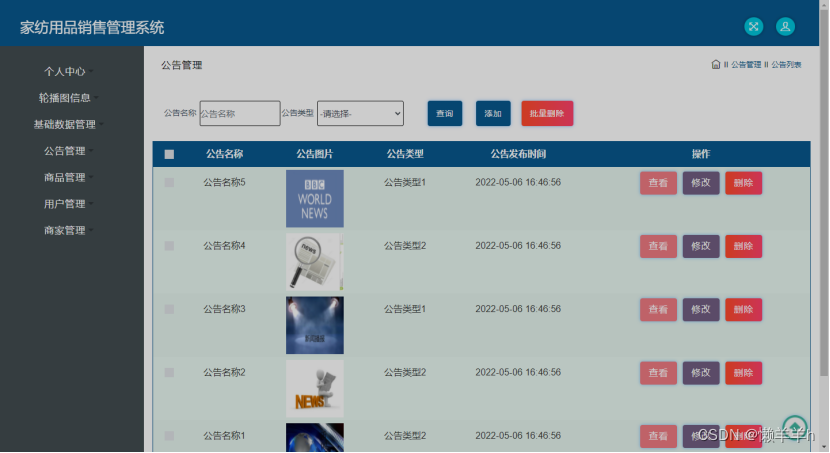Check the checkbox for 公告名称2 row
This screenshot has height=453, width=830.
click(169, 373)
